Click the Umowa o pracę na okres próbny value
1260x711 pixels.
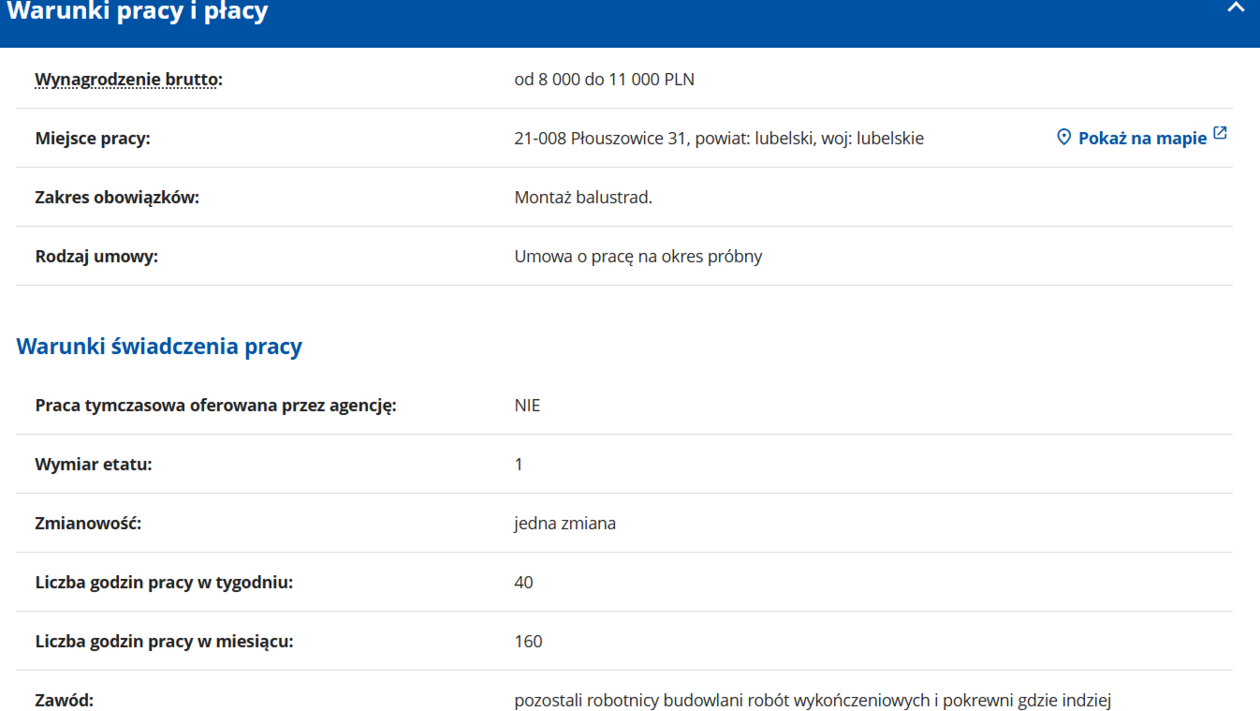pyautogui.click(x=638, y=256)
